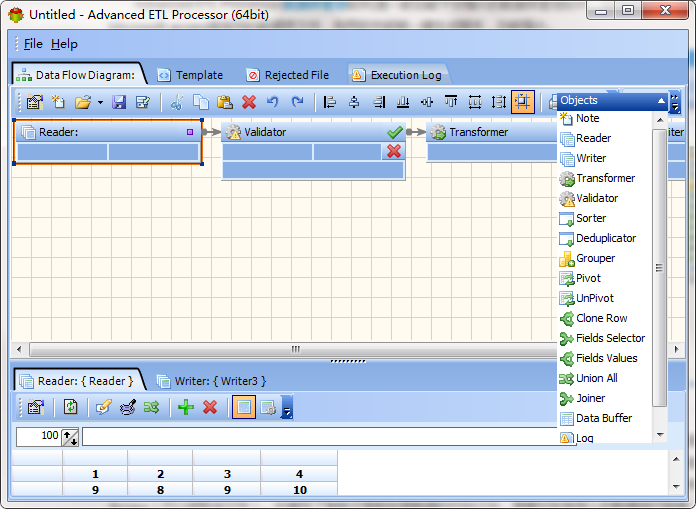Save the diagram with the floppy disk icon
696x509 pixels.
coord(119,102)
